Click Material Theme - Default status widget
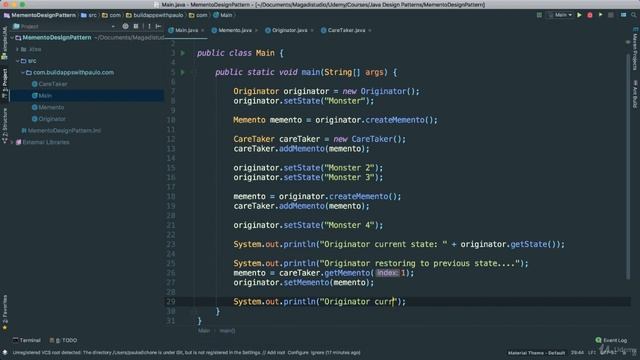The width and height of the screenshot is (640, 360). tap(536, 353)
